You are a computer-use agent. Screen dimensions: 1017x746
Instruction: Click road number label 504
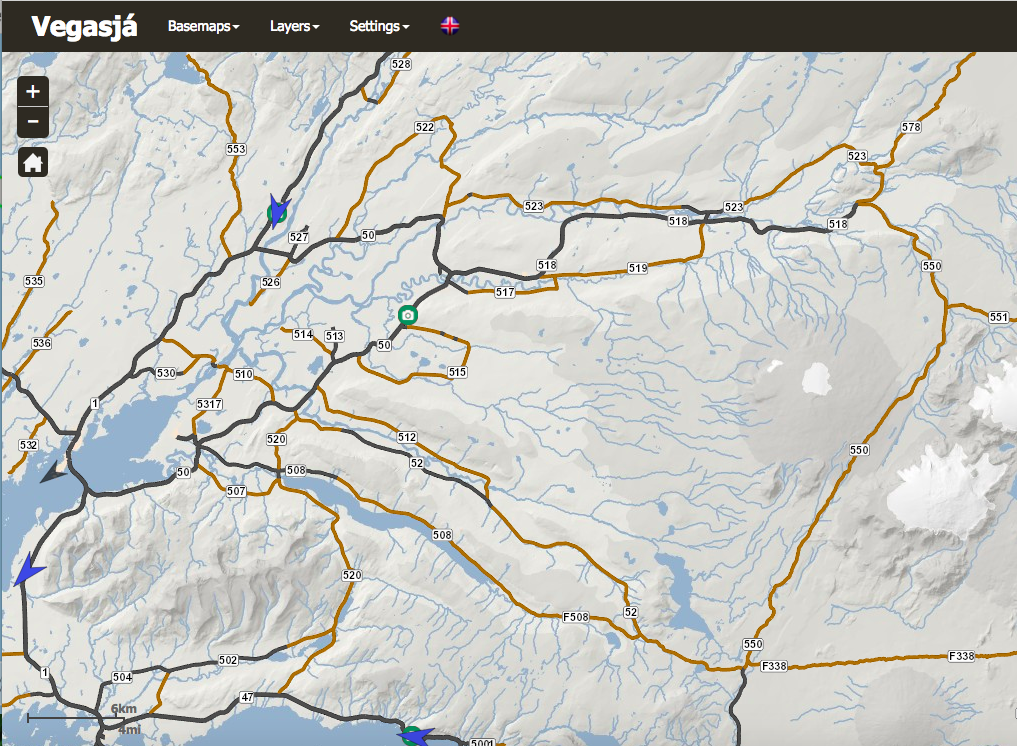point(123,677)
